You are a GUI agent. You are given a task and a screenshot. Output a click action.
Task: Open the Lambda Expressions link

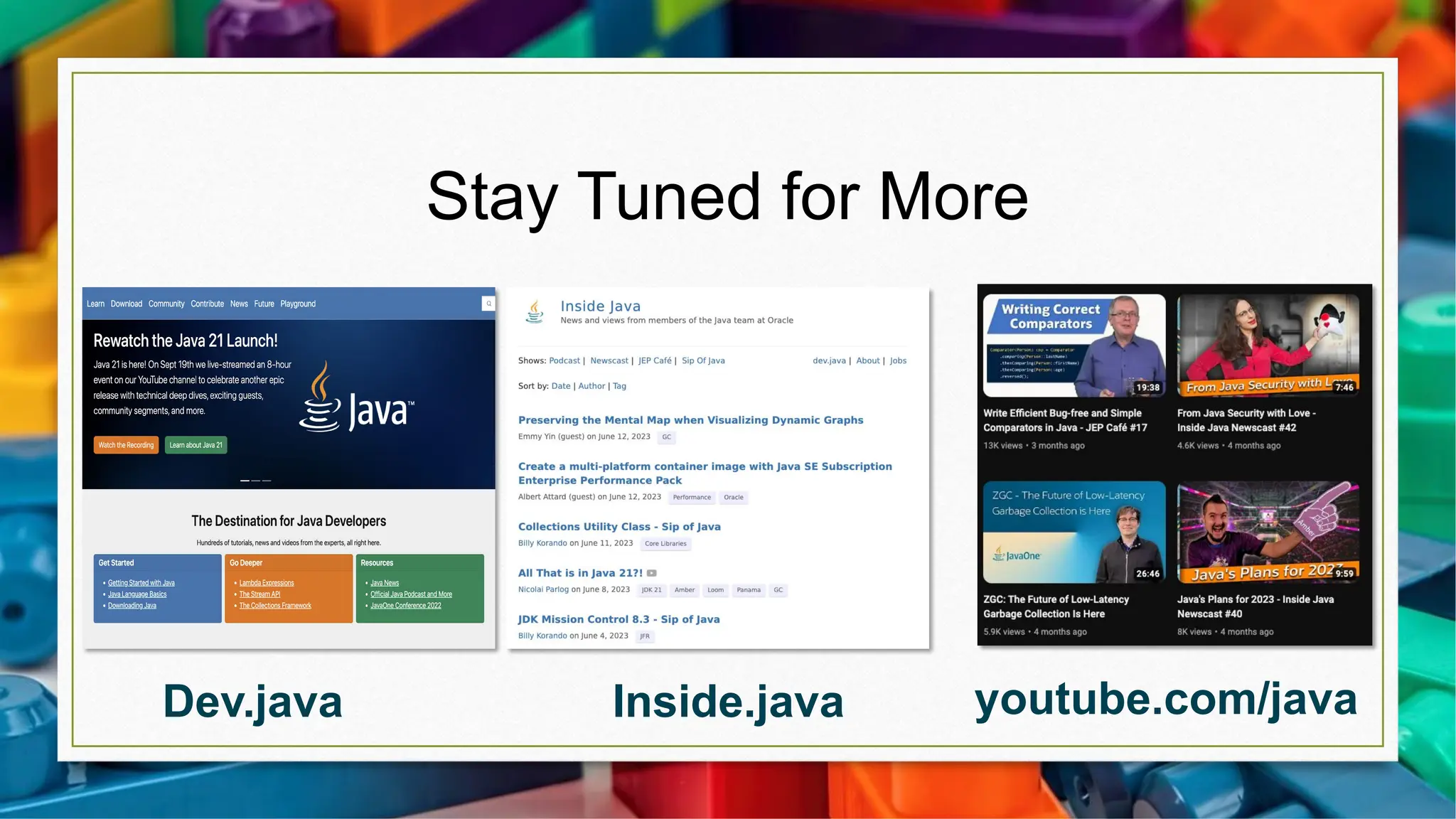tap(267, 583)
